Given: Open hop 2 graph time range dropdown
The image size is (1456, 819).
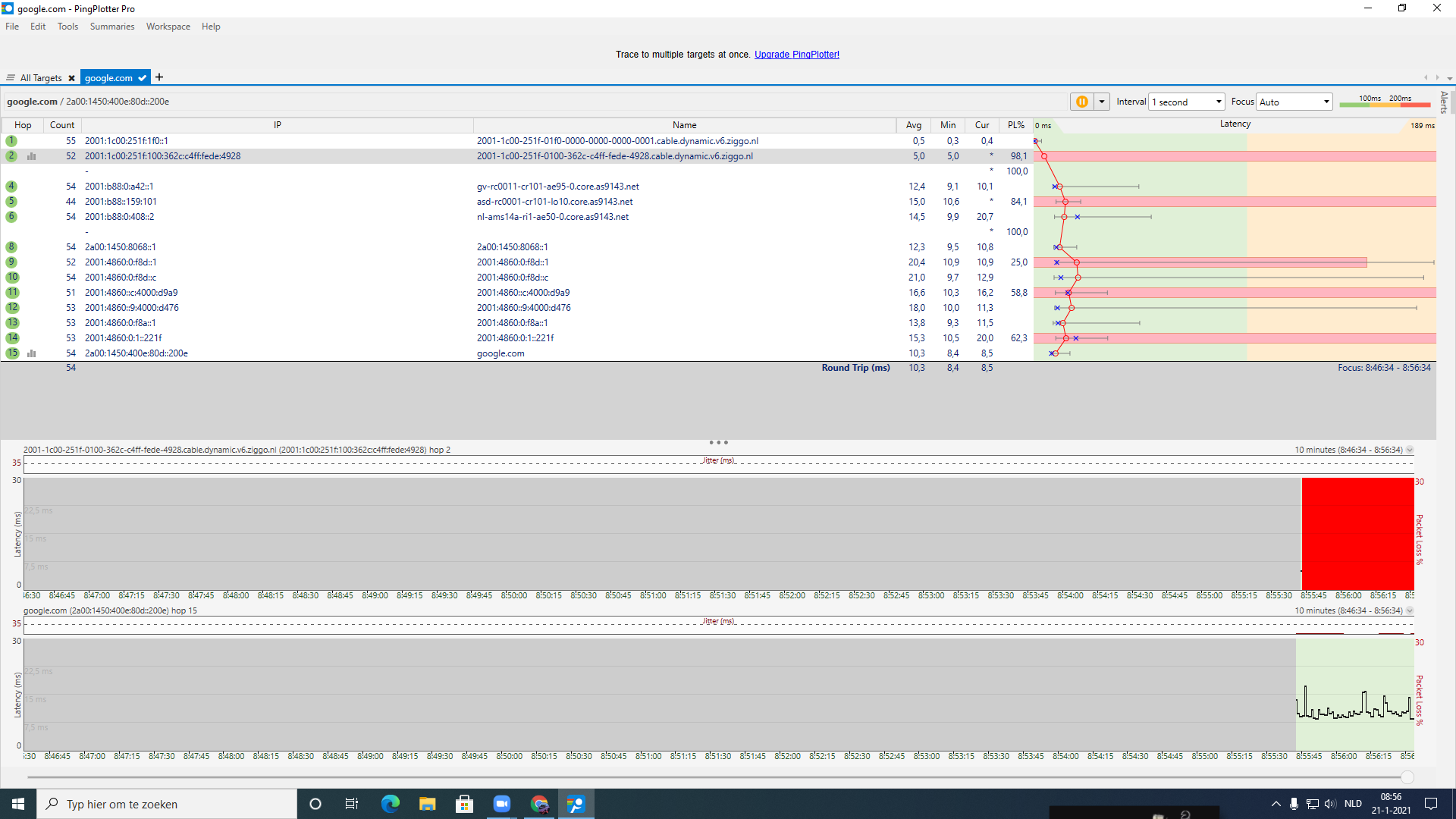Looking at the screenshot, I should [x=1410, y=450].
